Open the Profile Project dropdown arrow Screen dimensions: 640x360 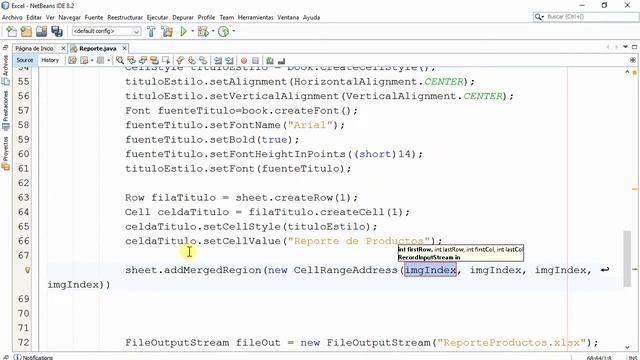(233, 31)
